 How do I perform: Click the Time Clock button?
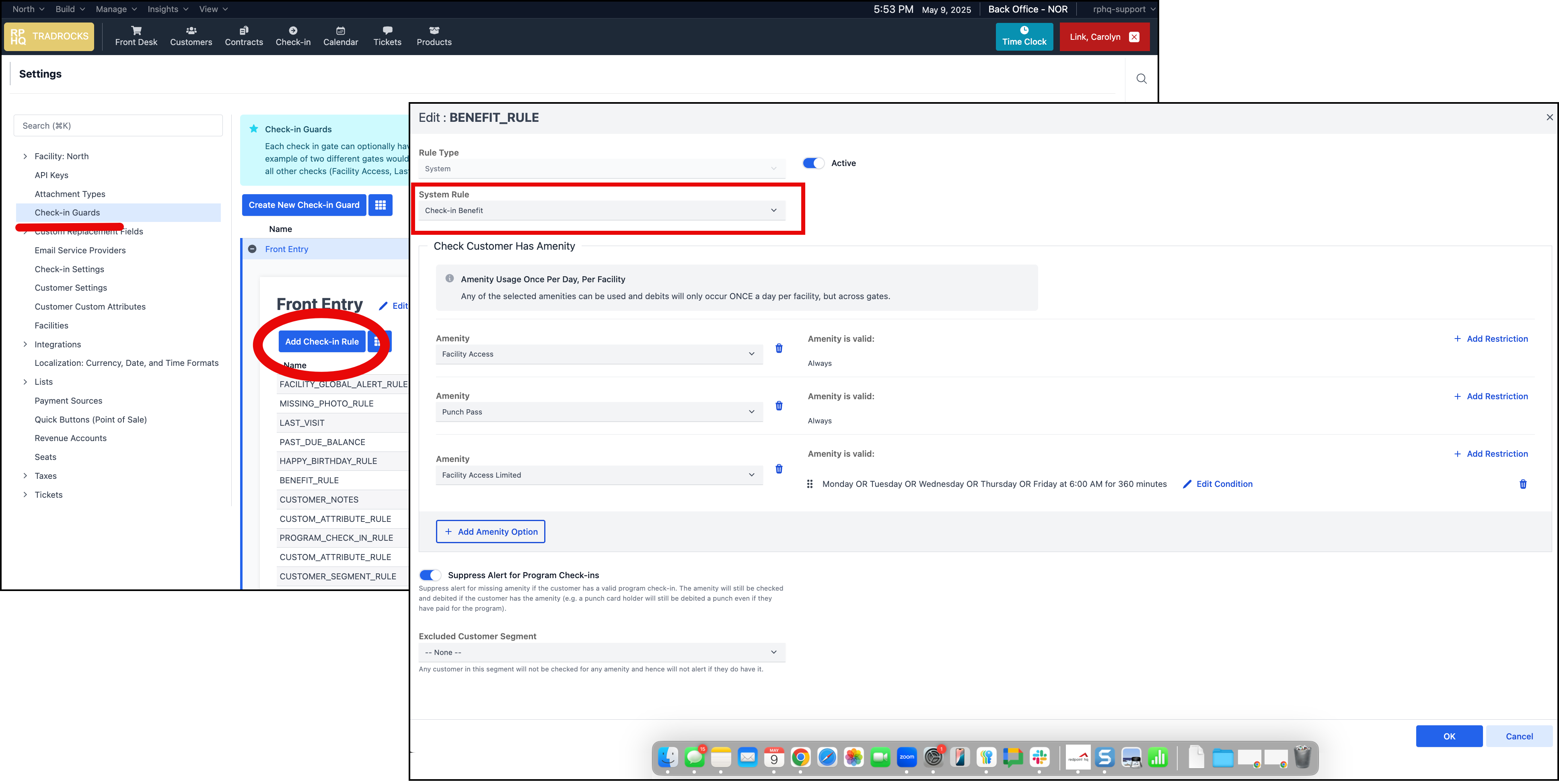pyautogui.click(x=1024, y=36)
